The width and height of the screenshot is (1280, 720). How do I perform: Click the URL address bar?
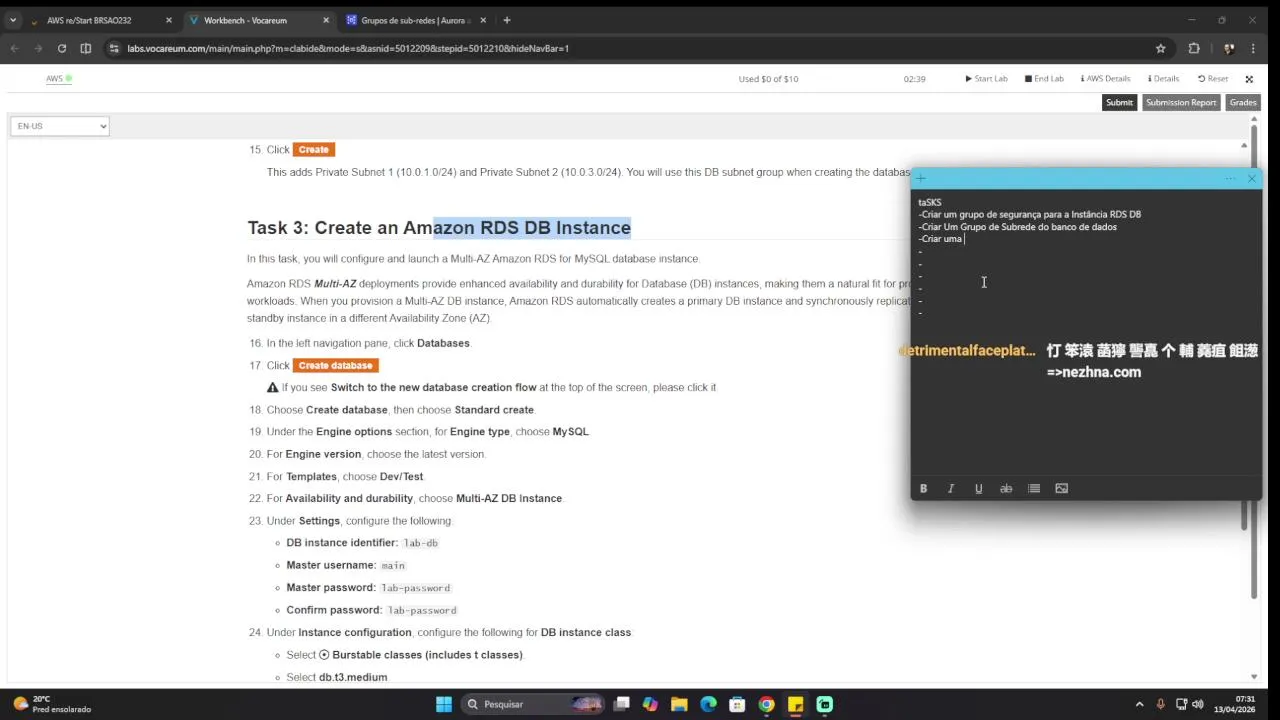(x=630, y=48)
